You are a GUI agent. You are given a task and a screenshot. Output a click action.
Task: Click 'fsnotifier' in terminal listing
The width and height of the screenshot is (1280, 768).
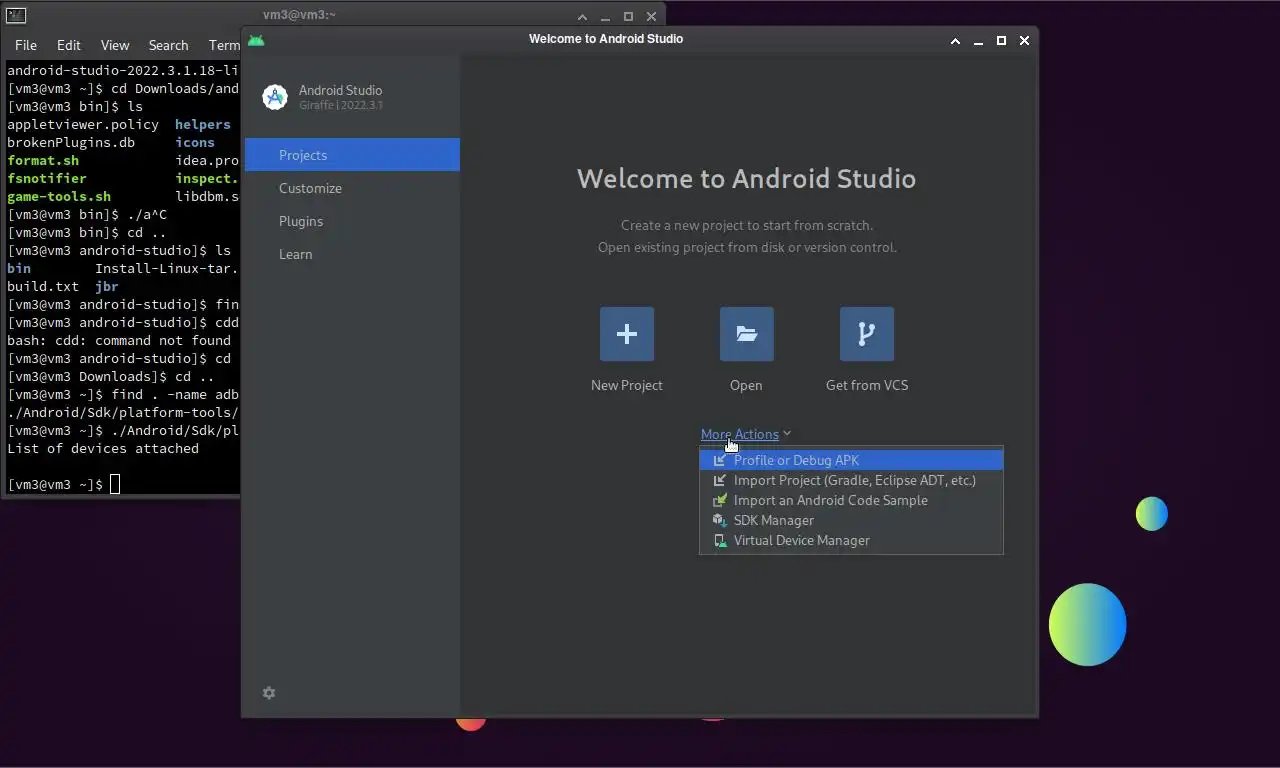click(47, 178)
